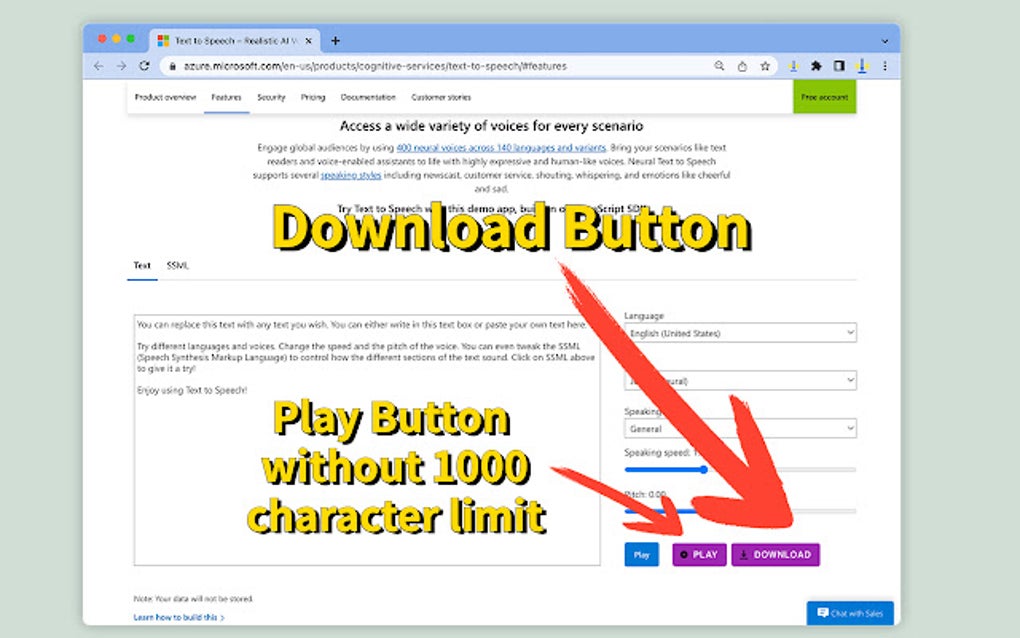The image size is (1020, 638).
Task: Click the green Free account button
Action: pyautogui.click(x=824, y=97)
